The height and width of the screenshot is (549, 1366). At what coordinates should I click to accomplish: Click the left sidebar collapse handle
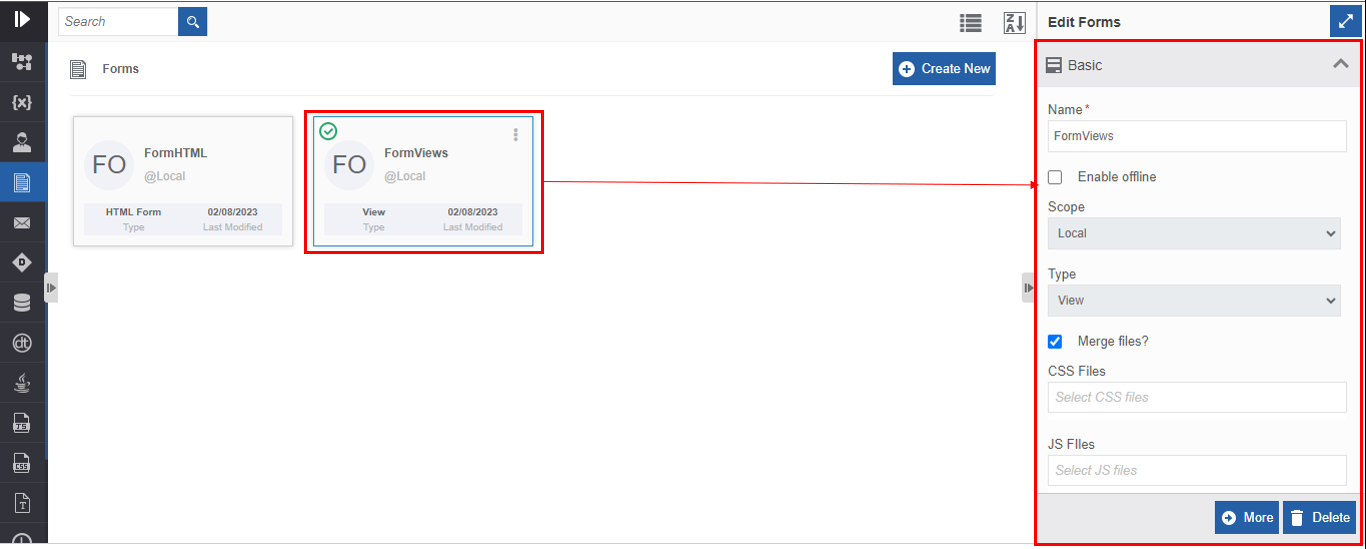(51, 287)
